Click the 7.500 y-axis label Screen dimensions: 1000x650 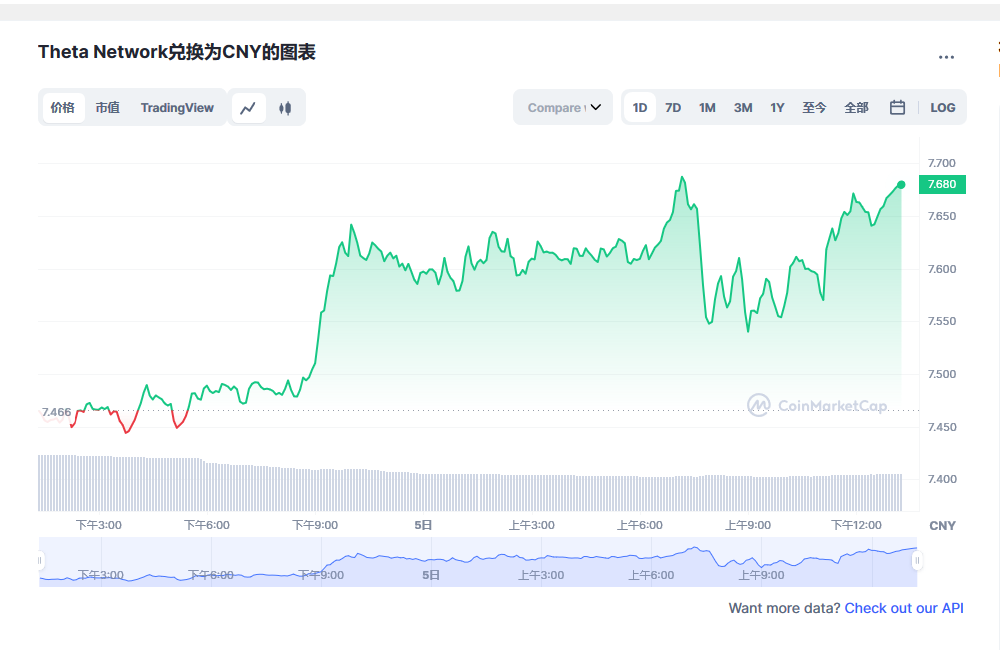(942, 374)
